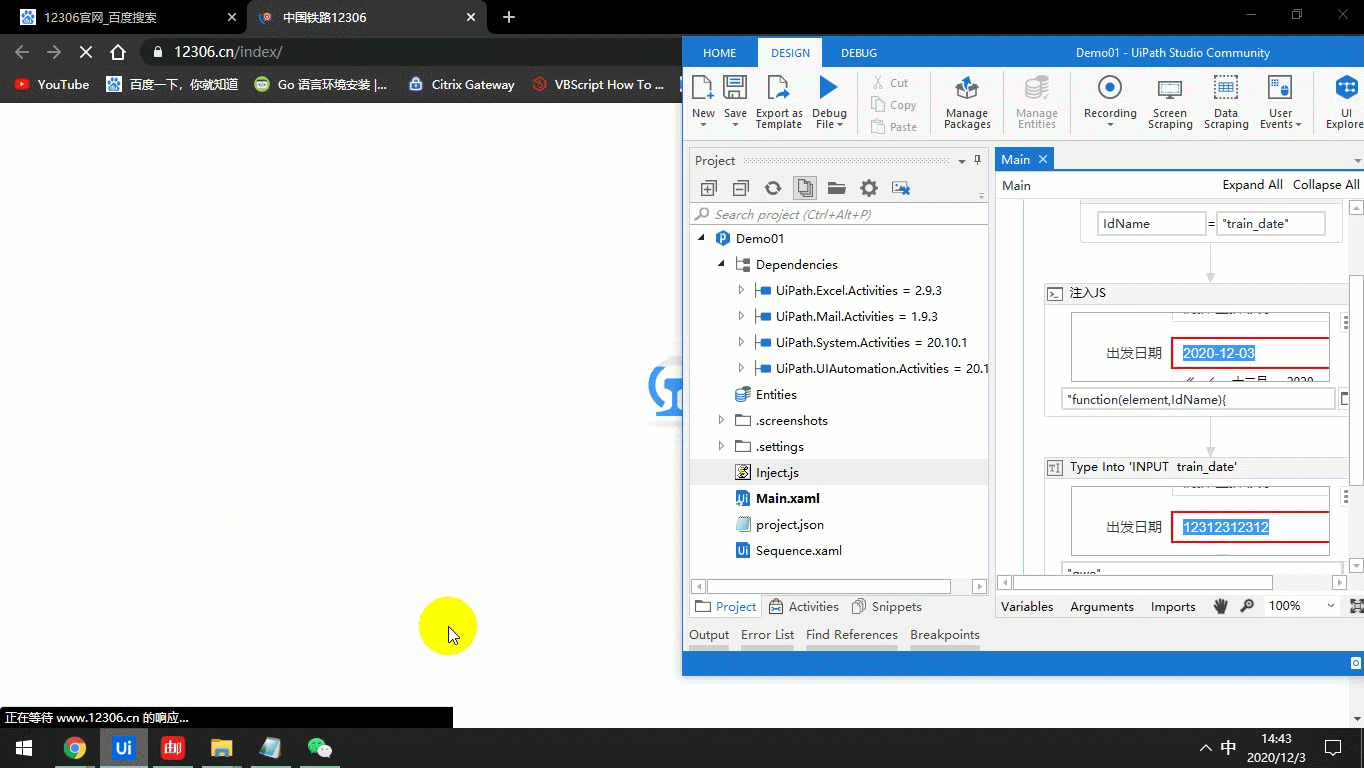Open Manage Packages in UiPath Studio
1364x768 pixels.
click(967, 102)
